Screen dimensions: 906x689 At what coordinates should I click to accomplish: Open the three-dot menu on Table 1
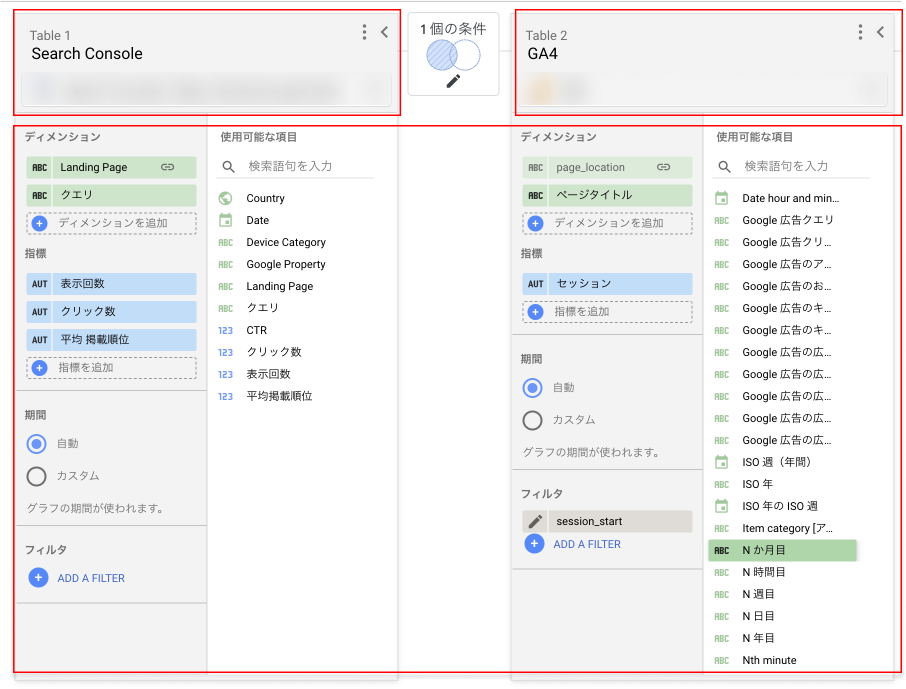(x=364, y=31)
